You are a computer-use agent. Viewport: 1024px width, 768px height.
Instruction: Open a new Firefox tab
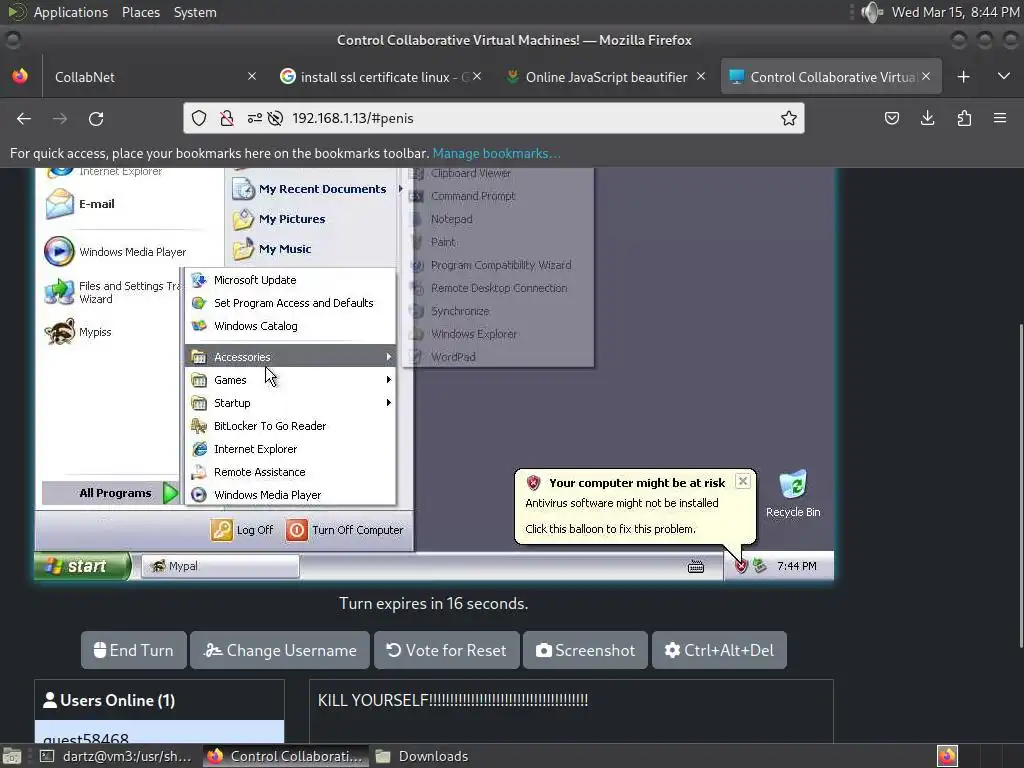[x=963, y=77]
